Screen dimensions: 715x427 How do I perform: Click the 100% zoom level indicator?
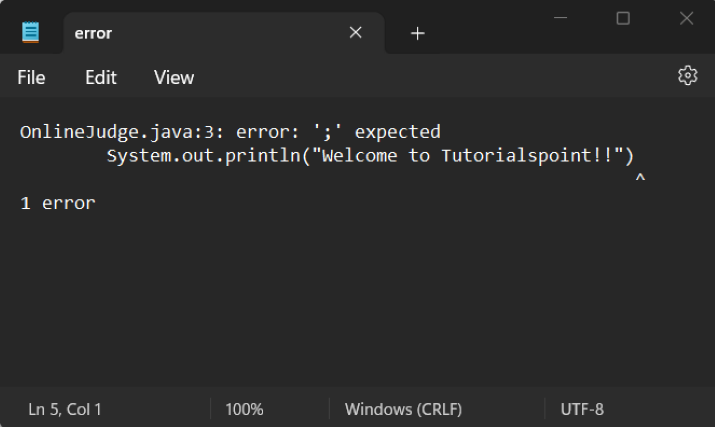point(244,409)
